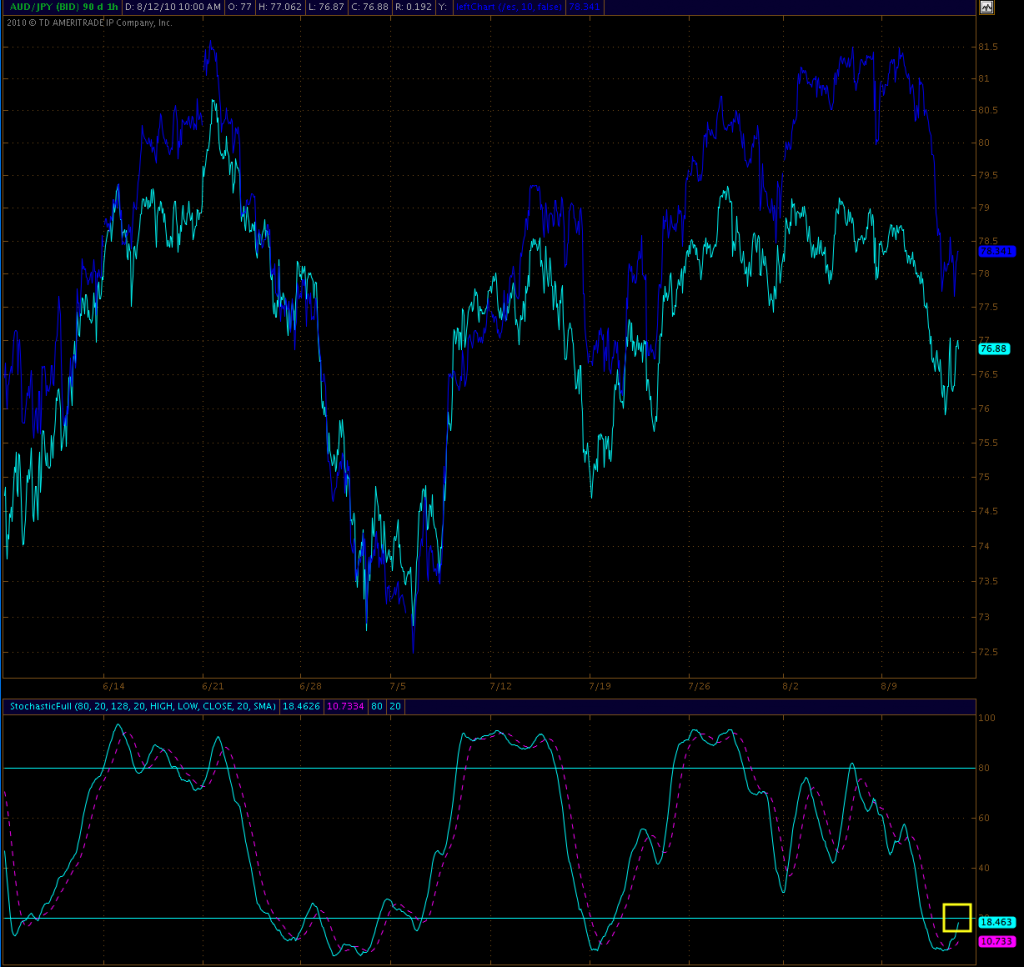Viewport: 1024px width, 967px height.
Task: Click the 20 oversold level value in header
Action: (395, 706)
